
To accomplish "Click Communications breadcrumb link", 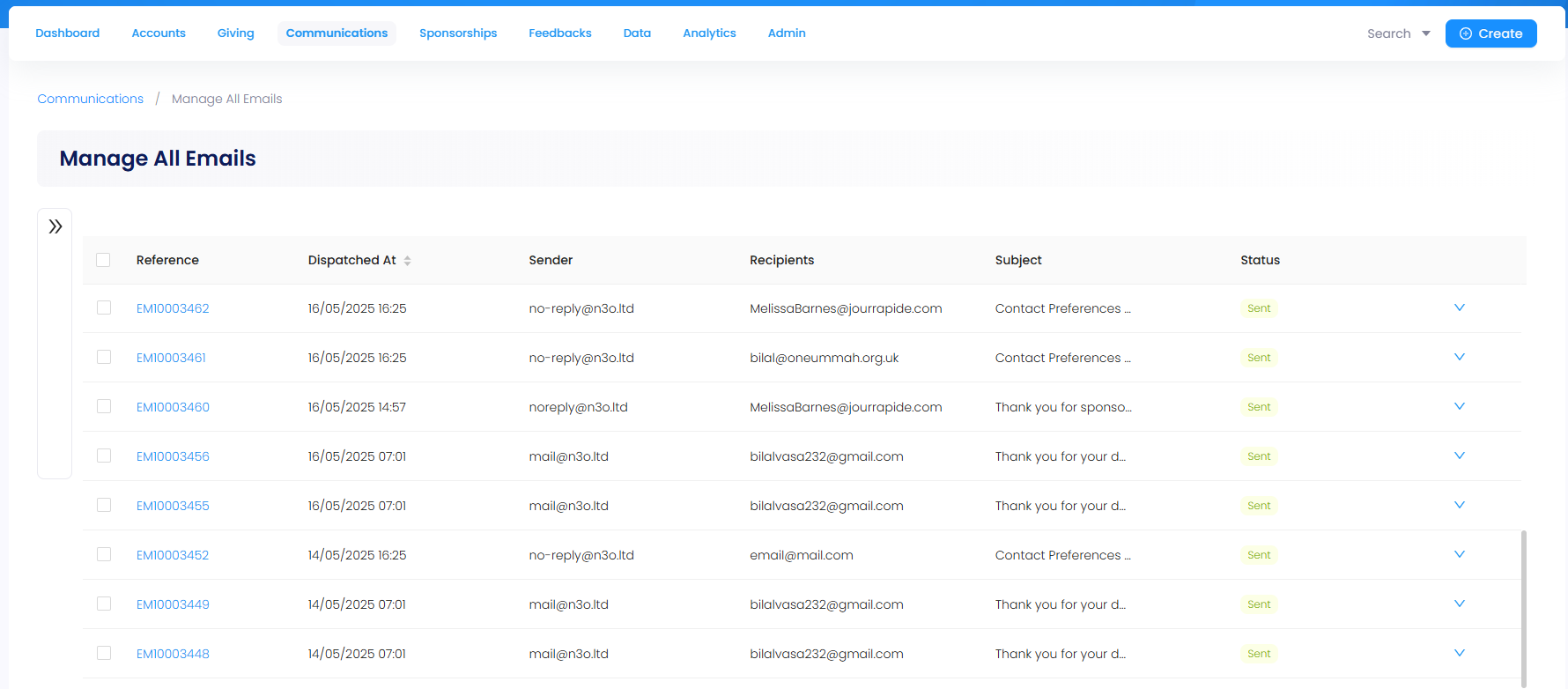I will coord(91,99).
